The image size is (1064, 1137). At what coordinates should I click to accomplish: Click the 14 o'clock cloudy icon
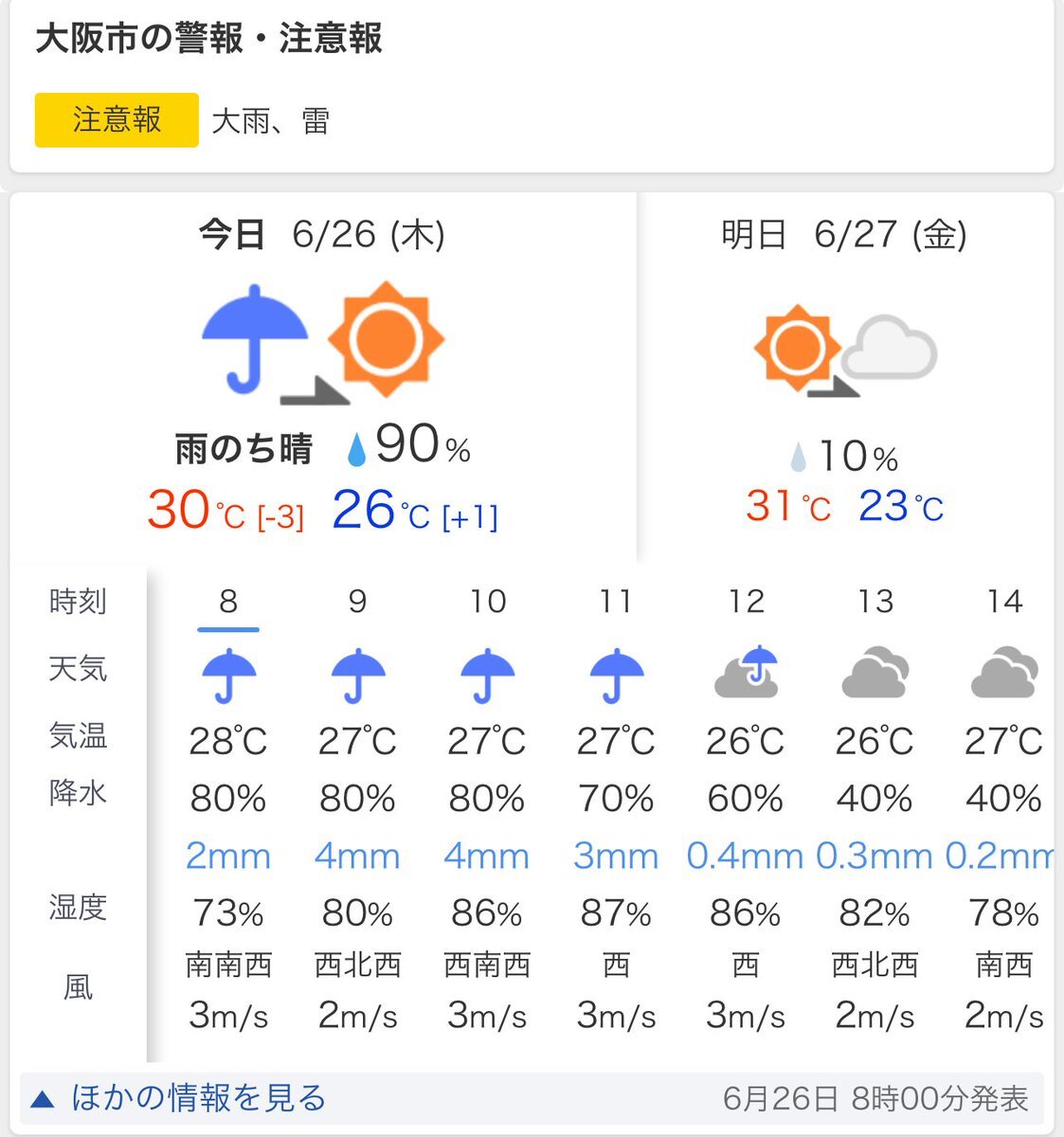tap(1004, 671)
